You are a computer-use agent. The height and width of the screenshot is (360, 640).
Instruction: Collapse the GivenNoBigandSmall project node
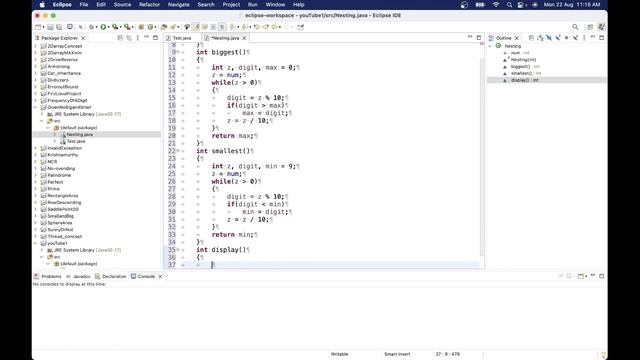click(x=36, y=107)
